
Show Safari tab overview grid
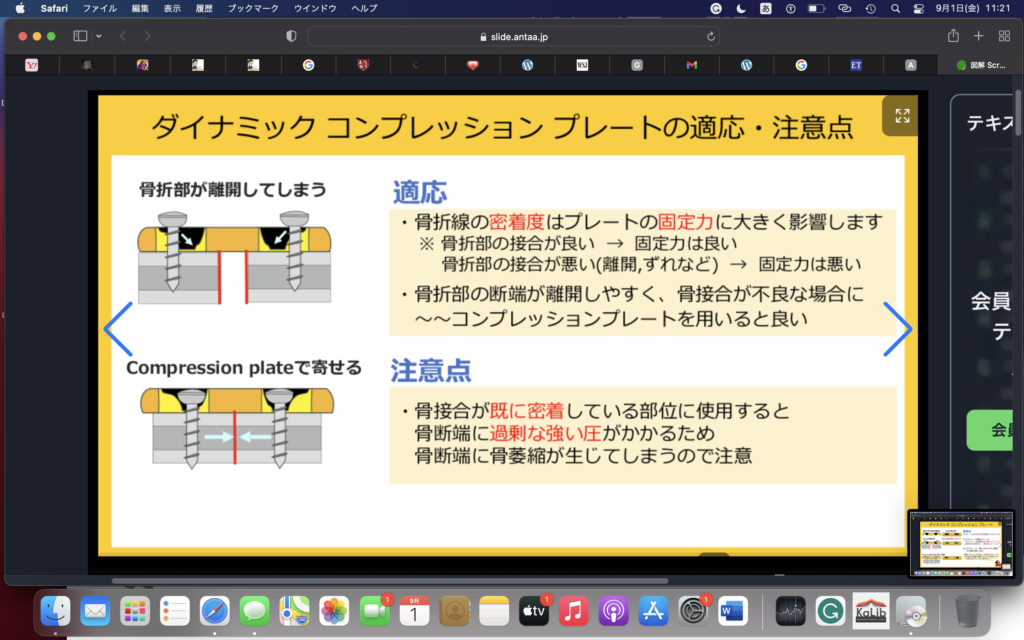[1004, 36]
